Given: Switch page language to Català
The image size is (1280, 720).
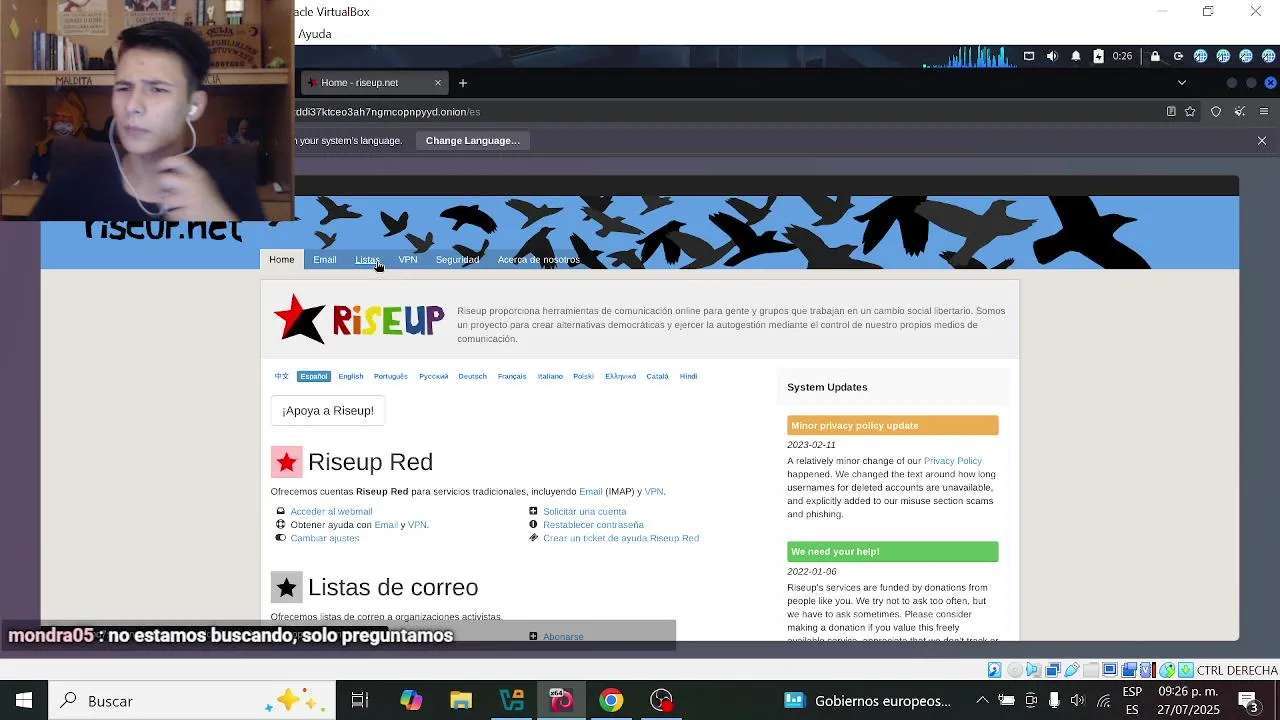Looking at the screenshot, I should 657,377.
